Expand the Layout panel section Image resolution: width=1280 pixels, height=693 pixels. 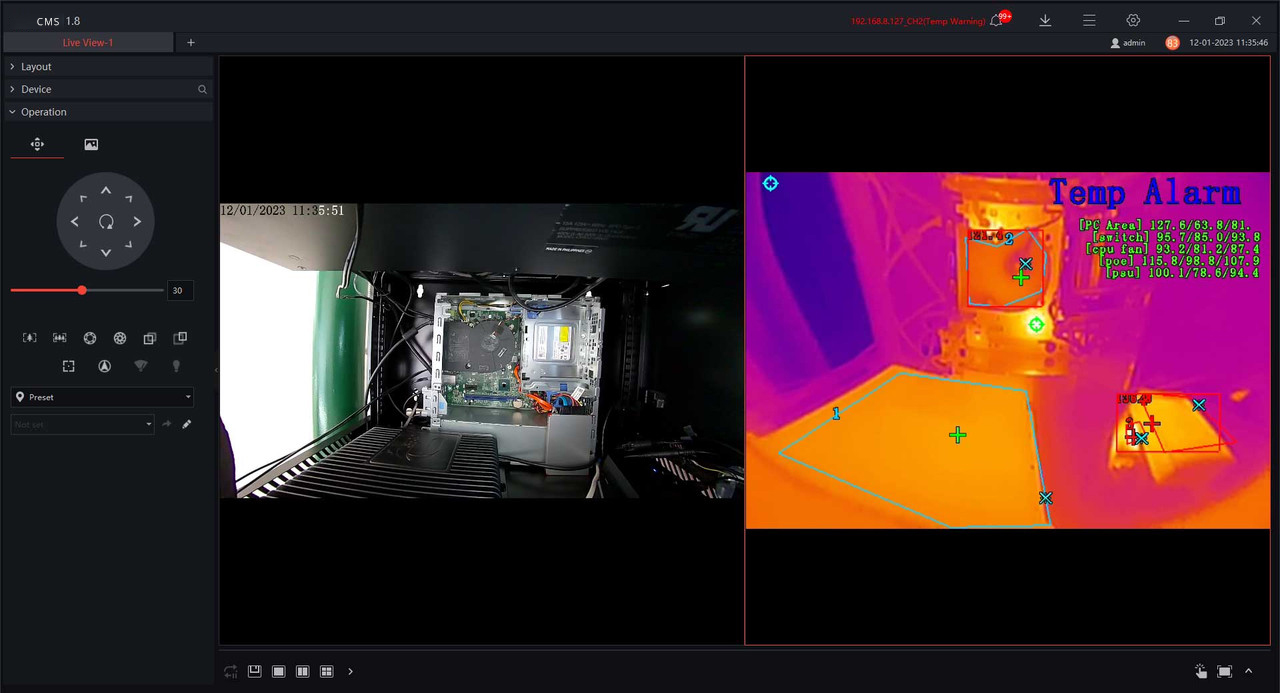pyautogui.click(x=36, y=66)
